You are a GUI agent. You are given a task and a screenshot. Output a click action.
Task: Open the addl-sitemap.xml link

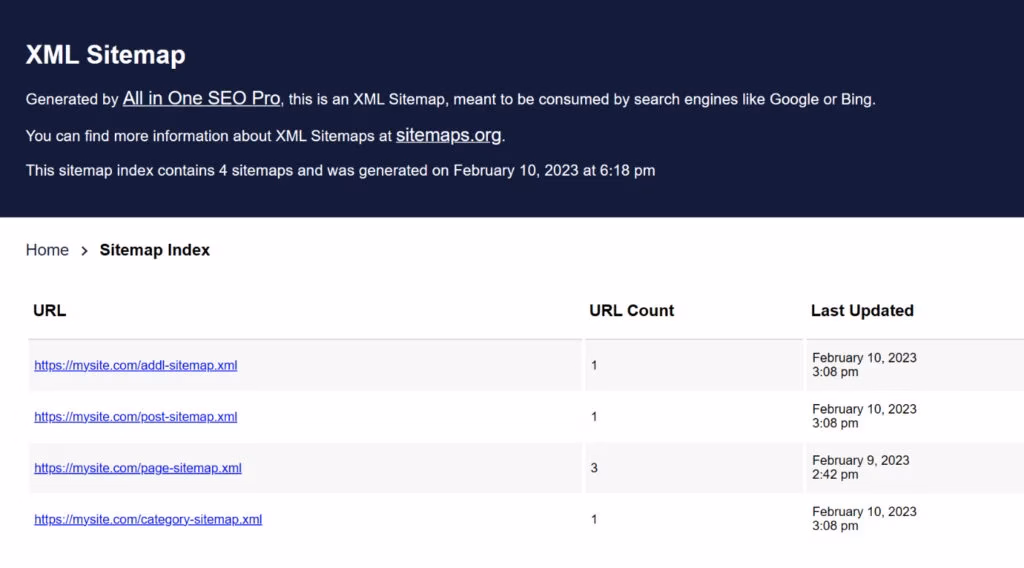tap(136, 365)
